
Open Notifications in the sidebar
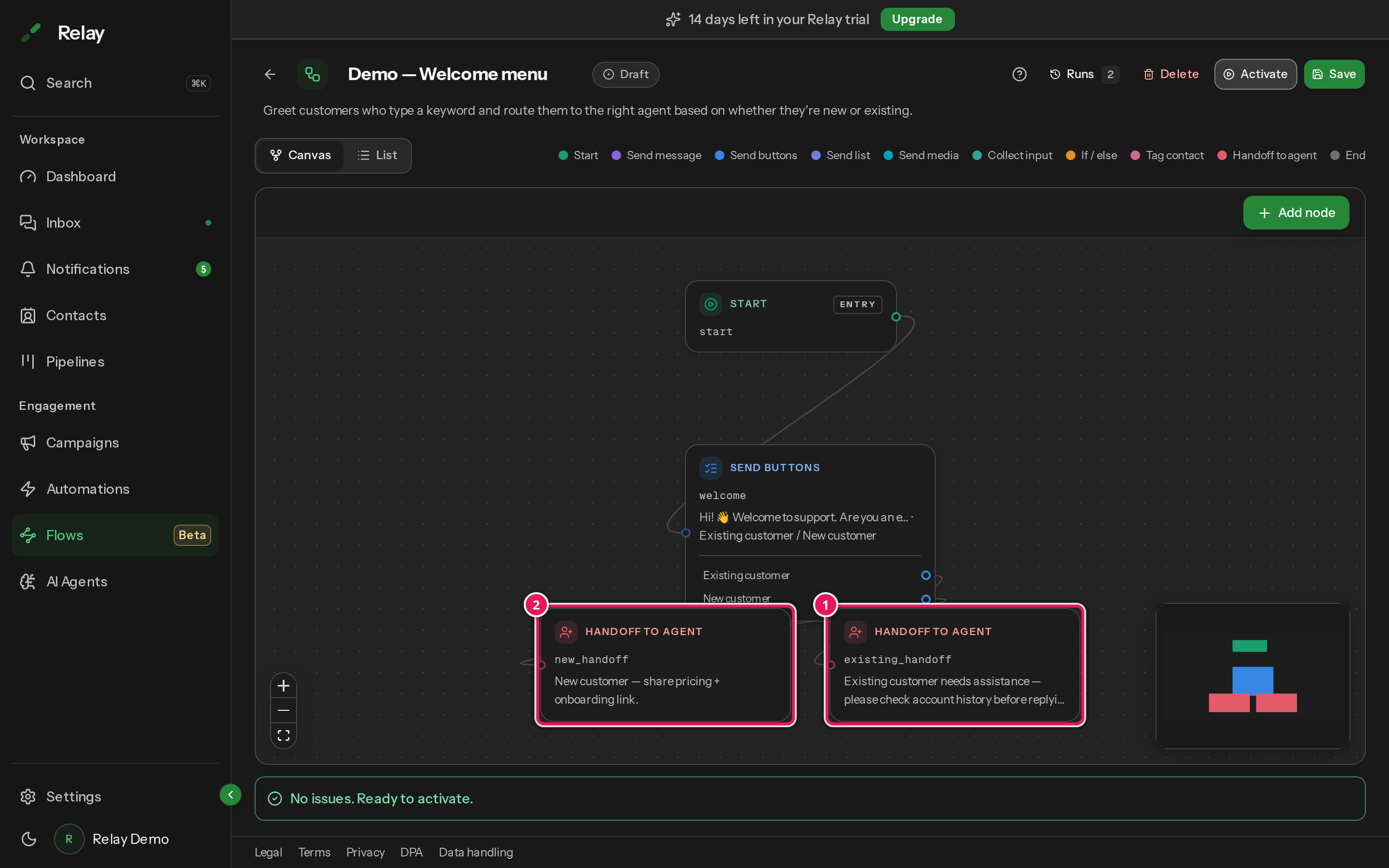115,269
